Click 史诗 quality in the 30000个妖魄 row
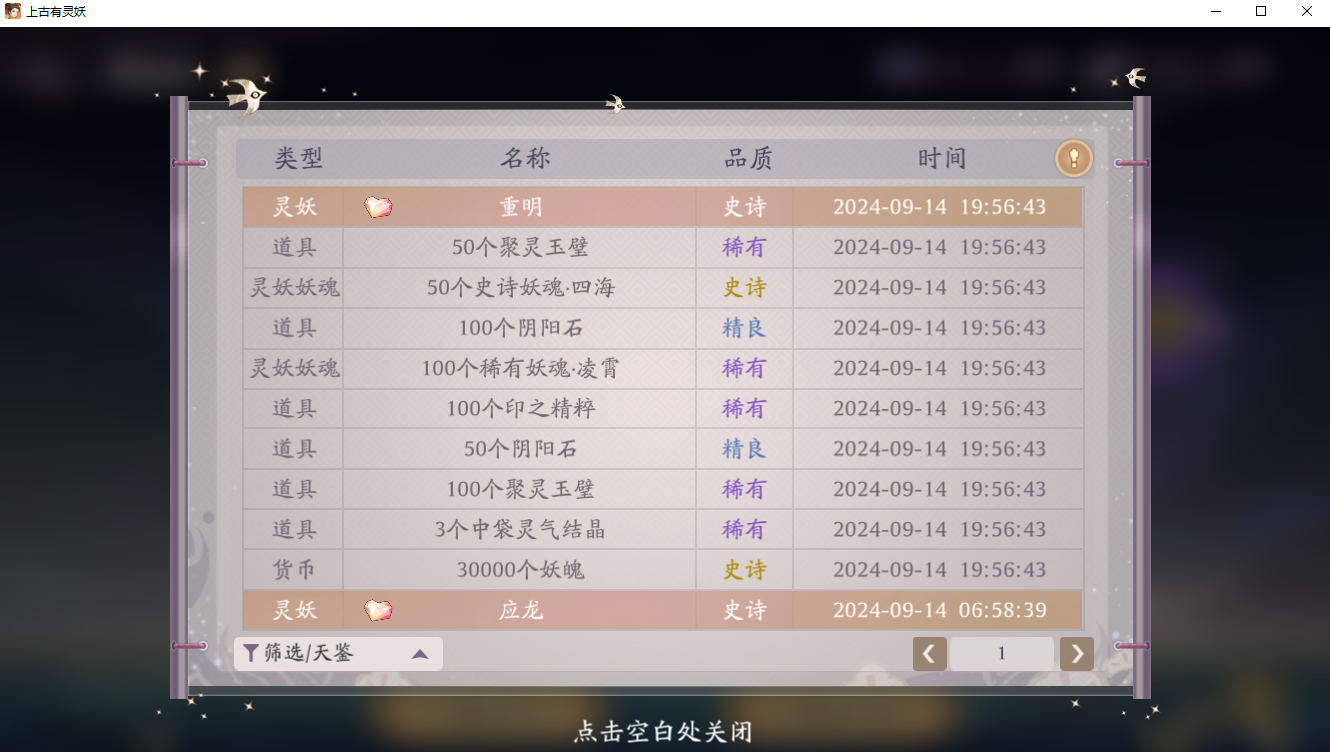Viewport: 1330px width, 752px height. [x=745, y=570]
